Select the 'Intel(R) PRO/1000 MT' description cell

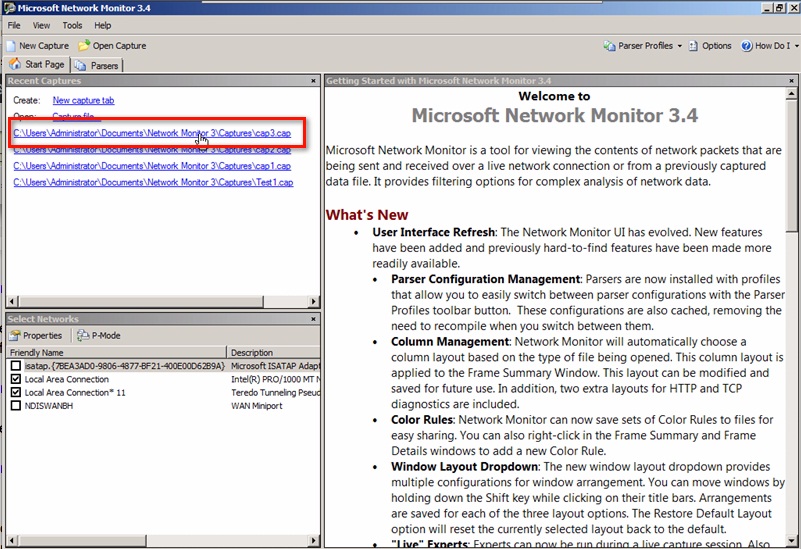coord(275,379)
